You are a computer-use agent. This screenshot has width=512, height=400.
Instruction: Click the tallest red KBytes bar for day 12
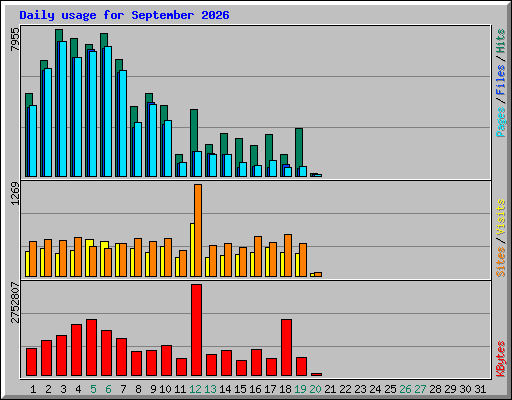coord(196,330)
